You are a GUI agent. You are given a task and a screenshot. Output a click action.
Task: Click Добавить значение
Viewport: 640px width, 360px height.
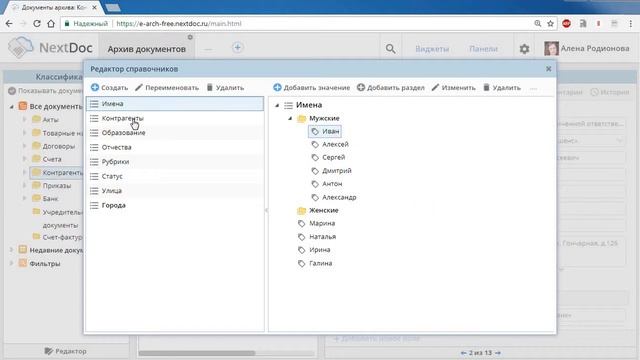point(311,87)
